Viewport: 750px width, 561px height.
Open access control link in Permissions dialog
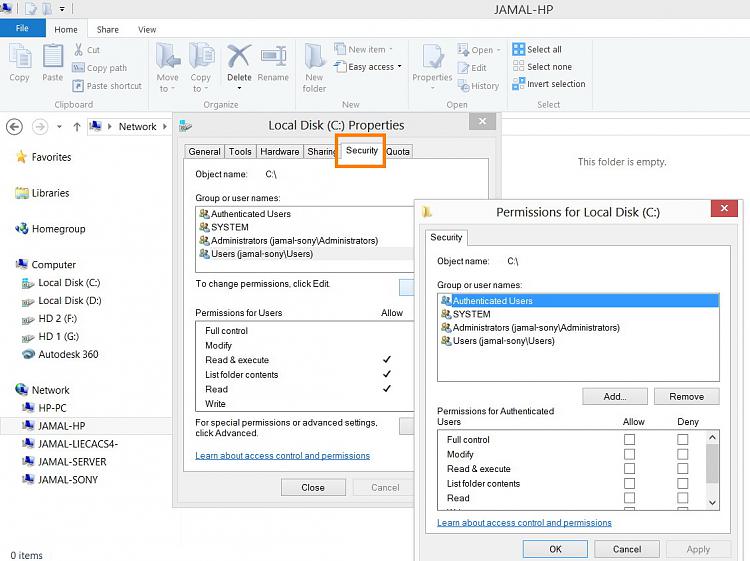click(524, 523)
